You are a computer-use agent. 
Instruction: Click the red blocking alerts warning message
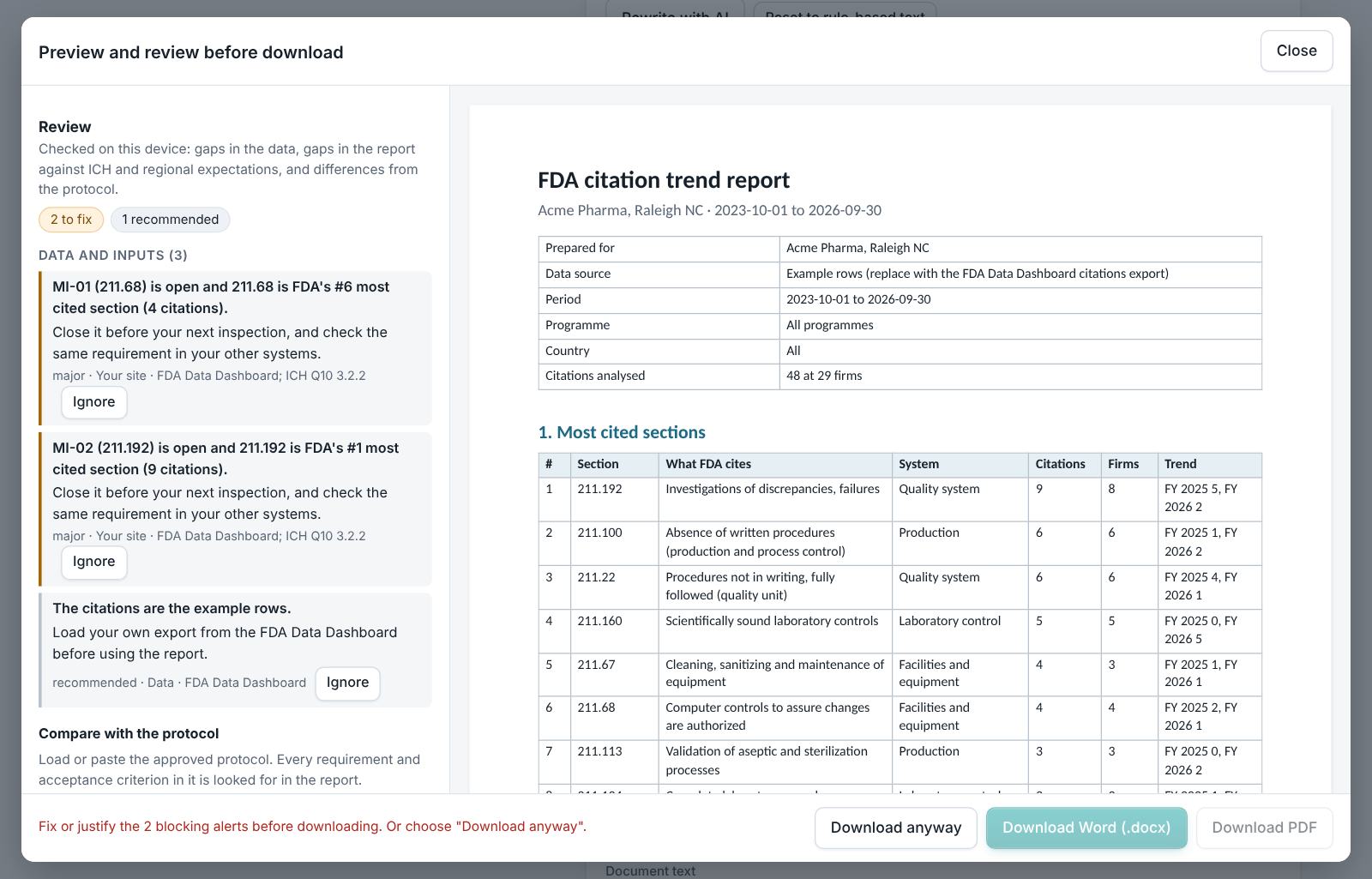coord(312,827)
